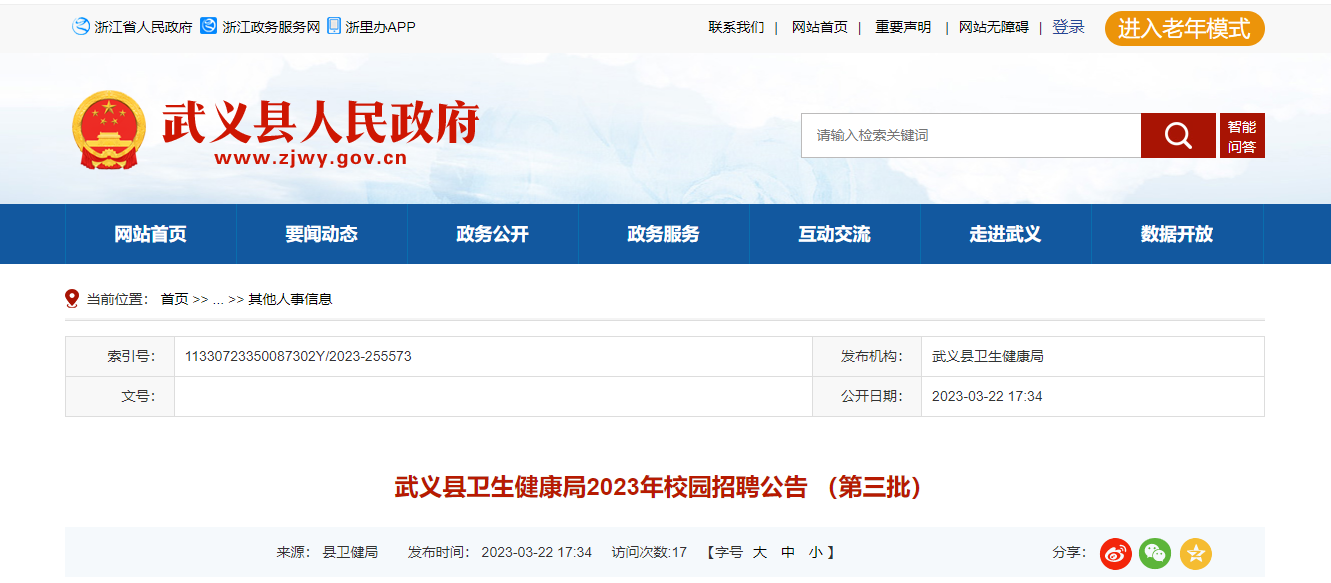Click the 登录 login link
The height and width of the screenshot is (583, 1331).
1068,27
